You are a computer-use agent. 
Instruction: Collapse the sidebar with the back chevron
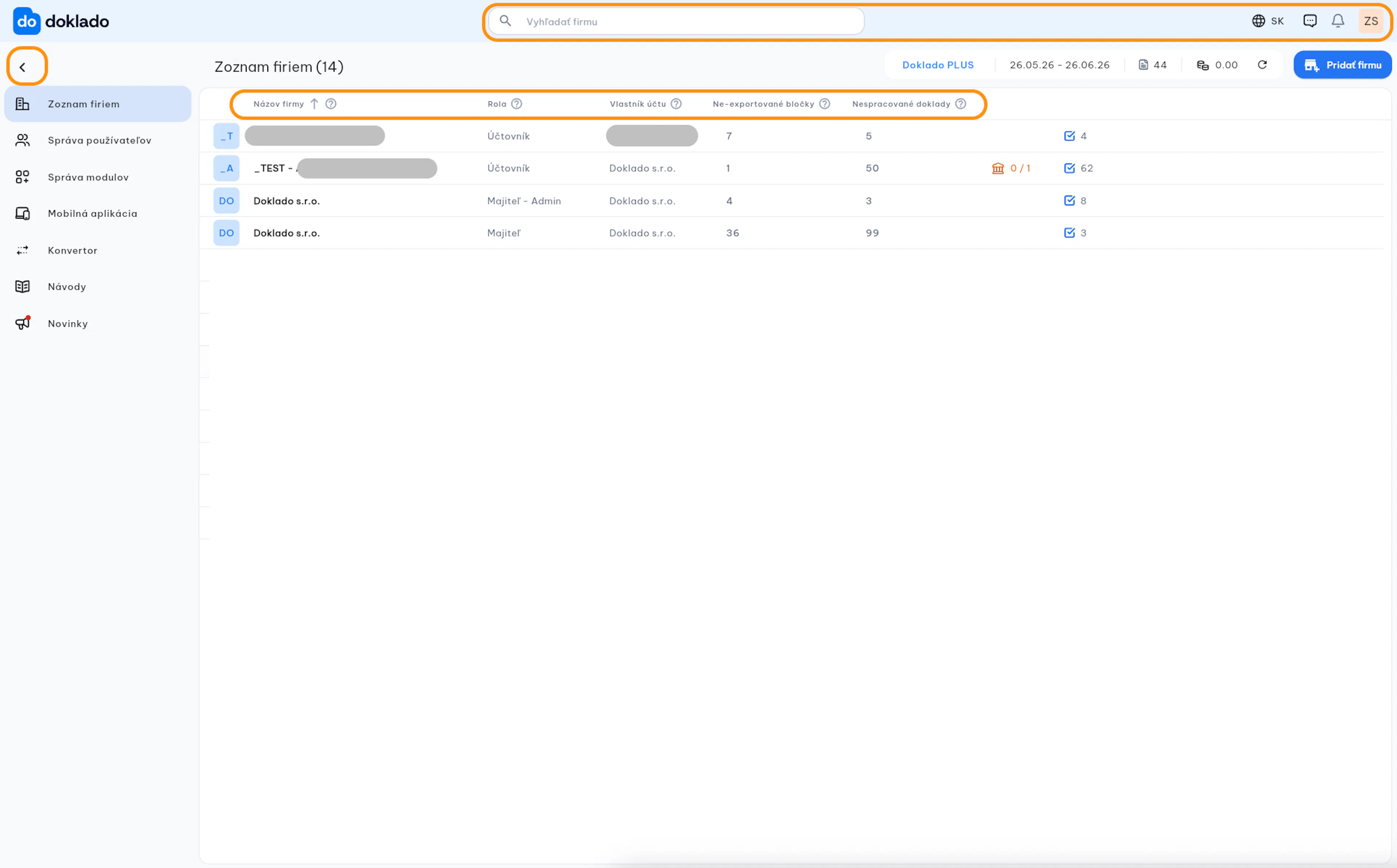pos(23,67)
